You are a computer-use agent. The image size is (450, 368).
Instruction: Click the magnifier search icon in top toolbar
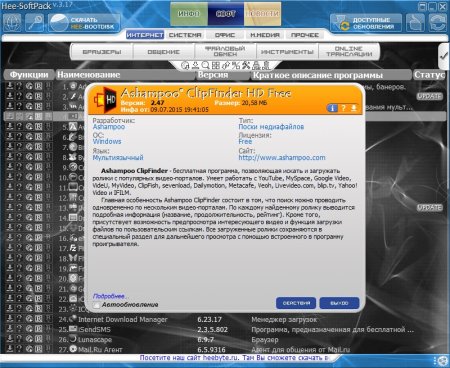[x=35, y=23]
